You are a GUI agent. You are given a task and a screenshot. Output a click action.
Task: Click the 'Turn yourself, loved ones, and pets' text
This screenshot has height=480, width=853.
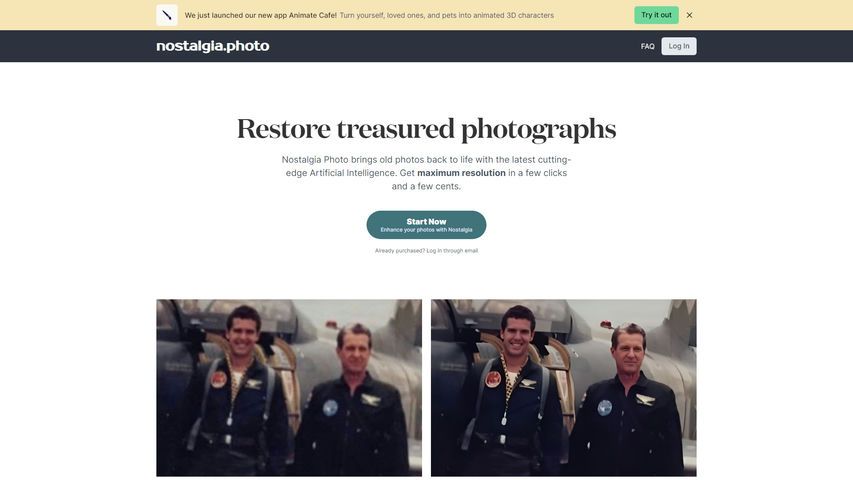(x=447, y=15)
